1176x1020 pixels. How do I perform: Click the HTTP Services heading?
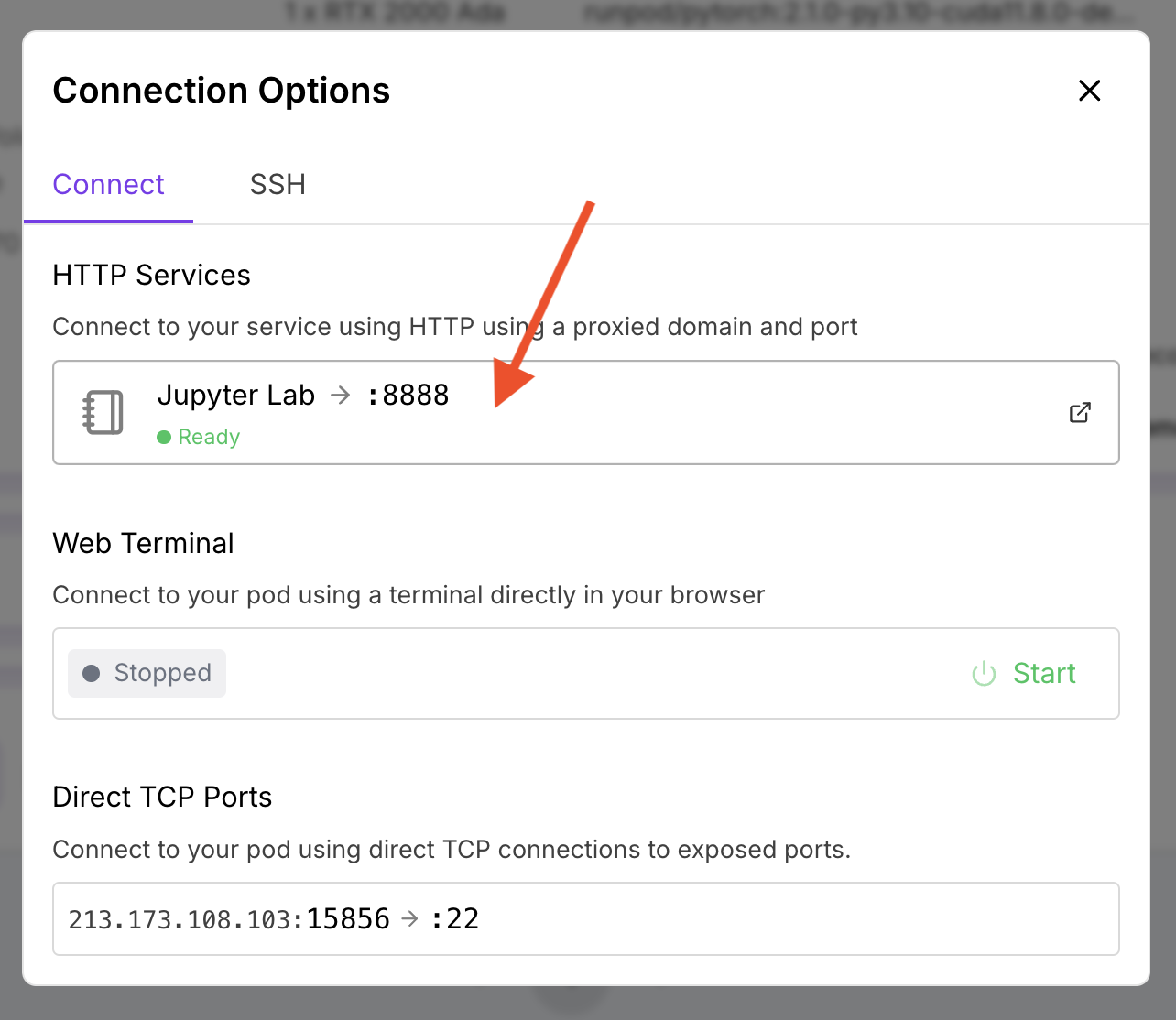coord(151,275)
